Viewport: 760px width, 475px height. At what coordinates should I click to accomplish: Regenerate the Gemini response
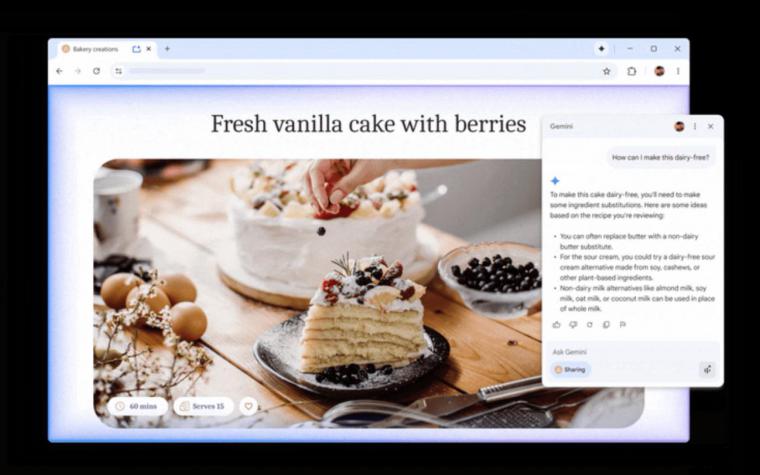coord(589,324)
